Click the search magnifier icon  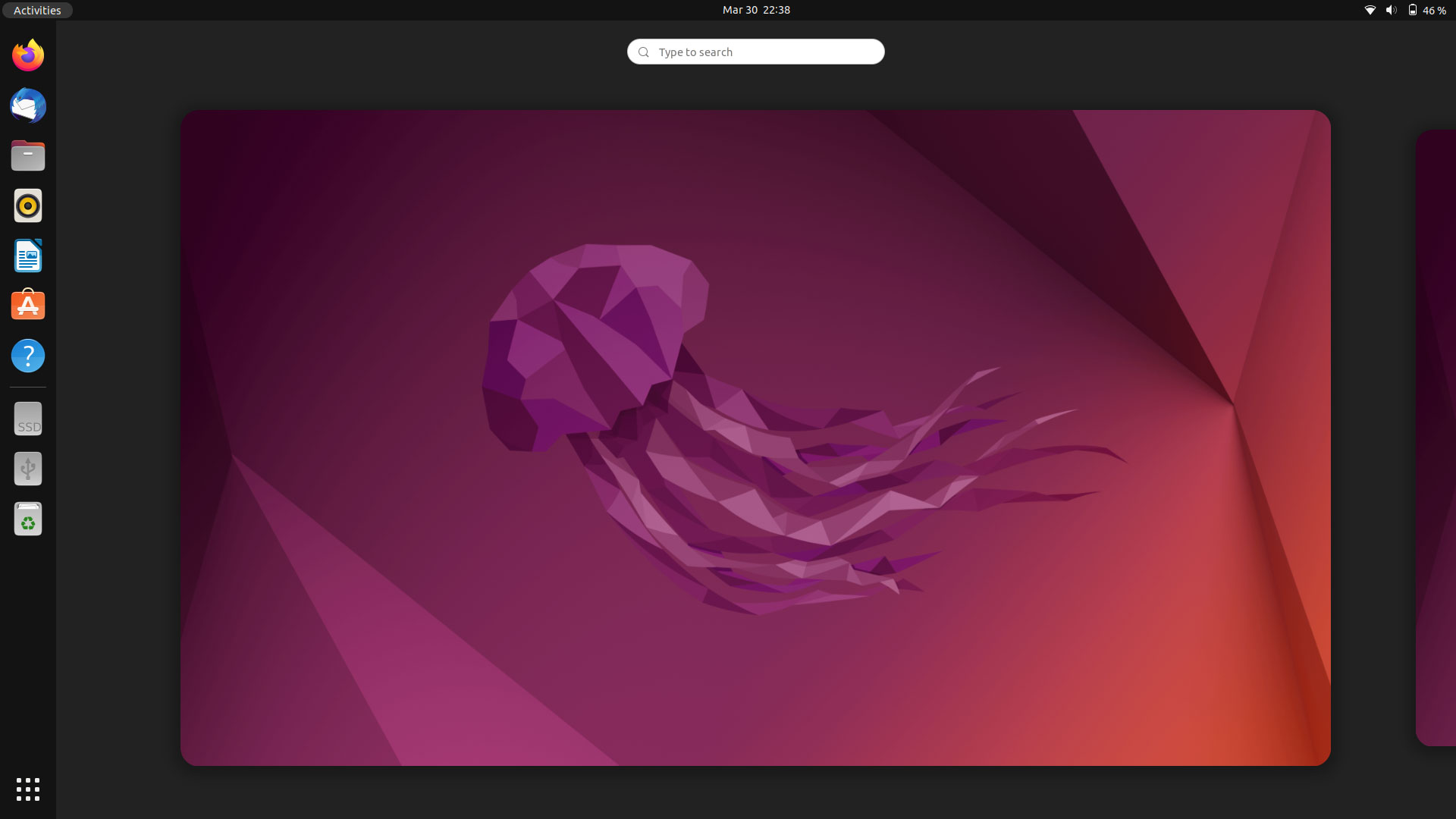[644, 52]
